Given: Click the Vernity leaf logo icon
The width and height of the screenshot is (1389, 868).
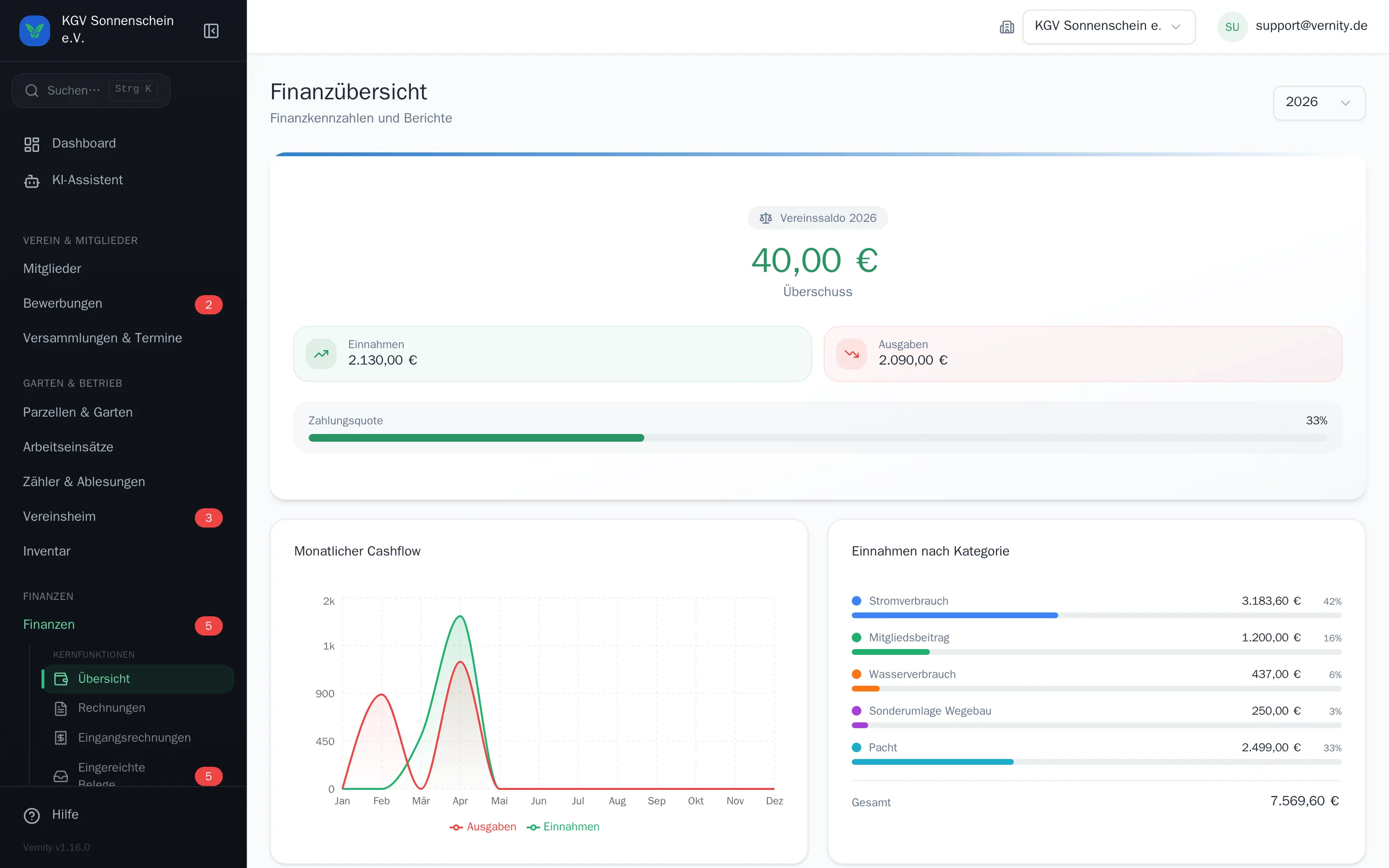Looking at the screenshot, I should pos(34,30).
